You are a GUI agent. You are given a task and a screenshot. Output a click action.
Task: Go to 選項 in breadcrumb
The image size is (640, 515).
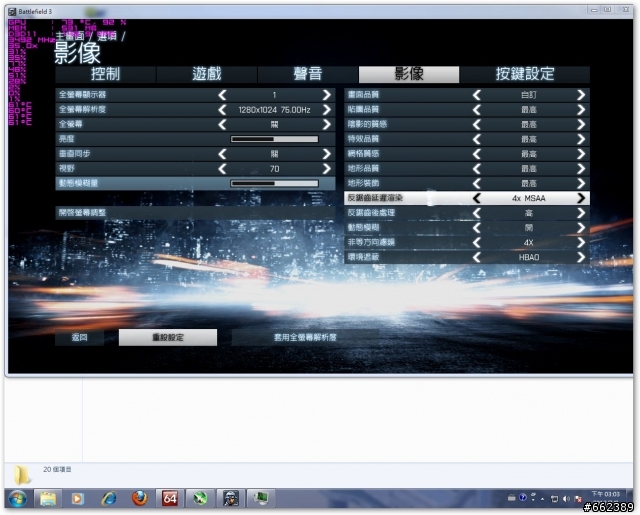pos(107,36)
